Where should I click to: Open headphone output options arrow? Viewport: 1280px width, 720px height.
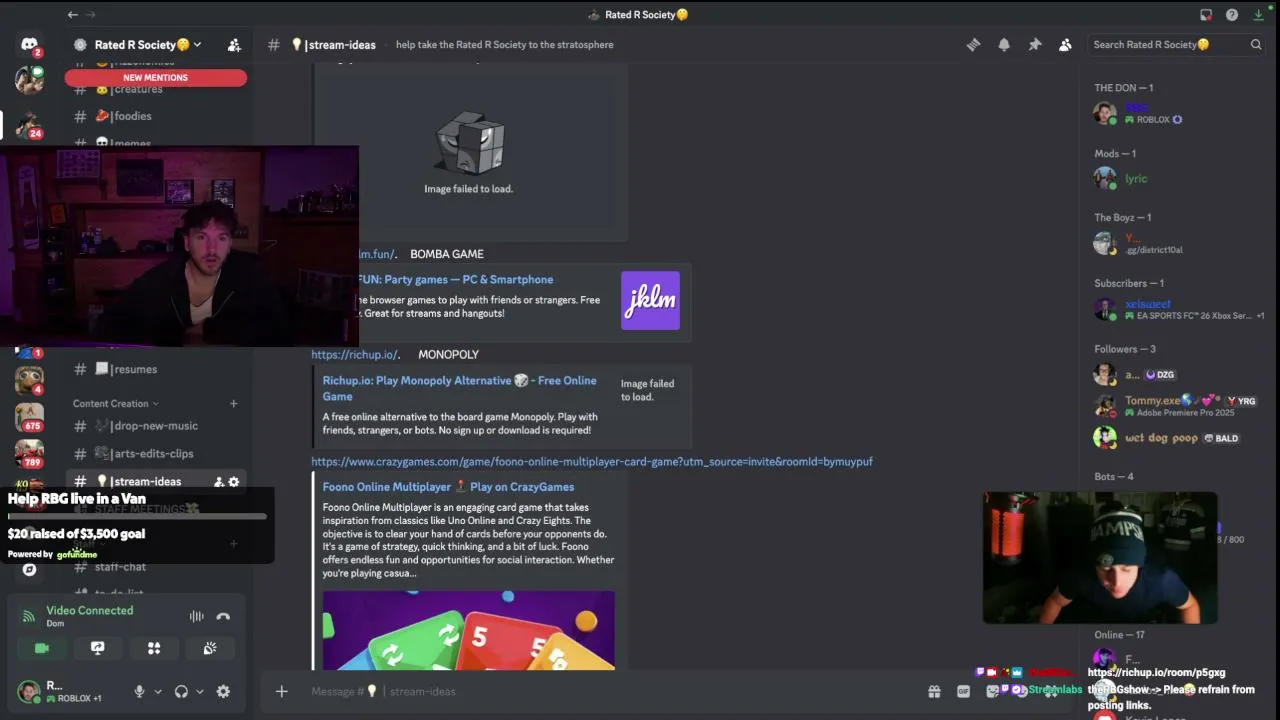(x=199, y=691)
